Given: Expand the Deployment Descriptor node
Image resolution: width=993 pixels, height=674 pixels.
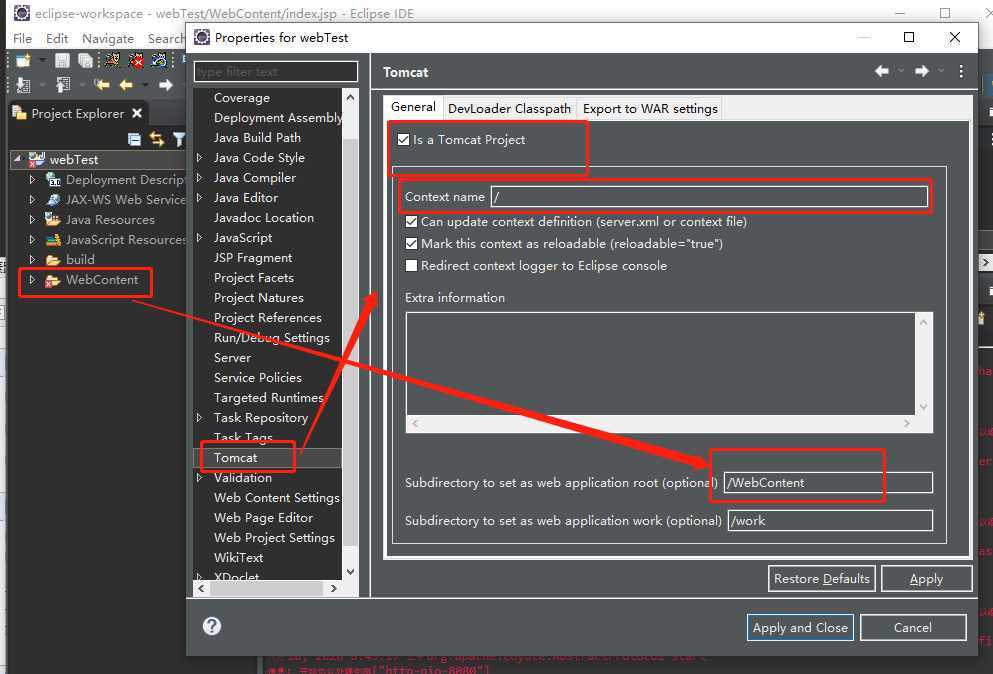Looking at the screenshot, I should point(32,179).
